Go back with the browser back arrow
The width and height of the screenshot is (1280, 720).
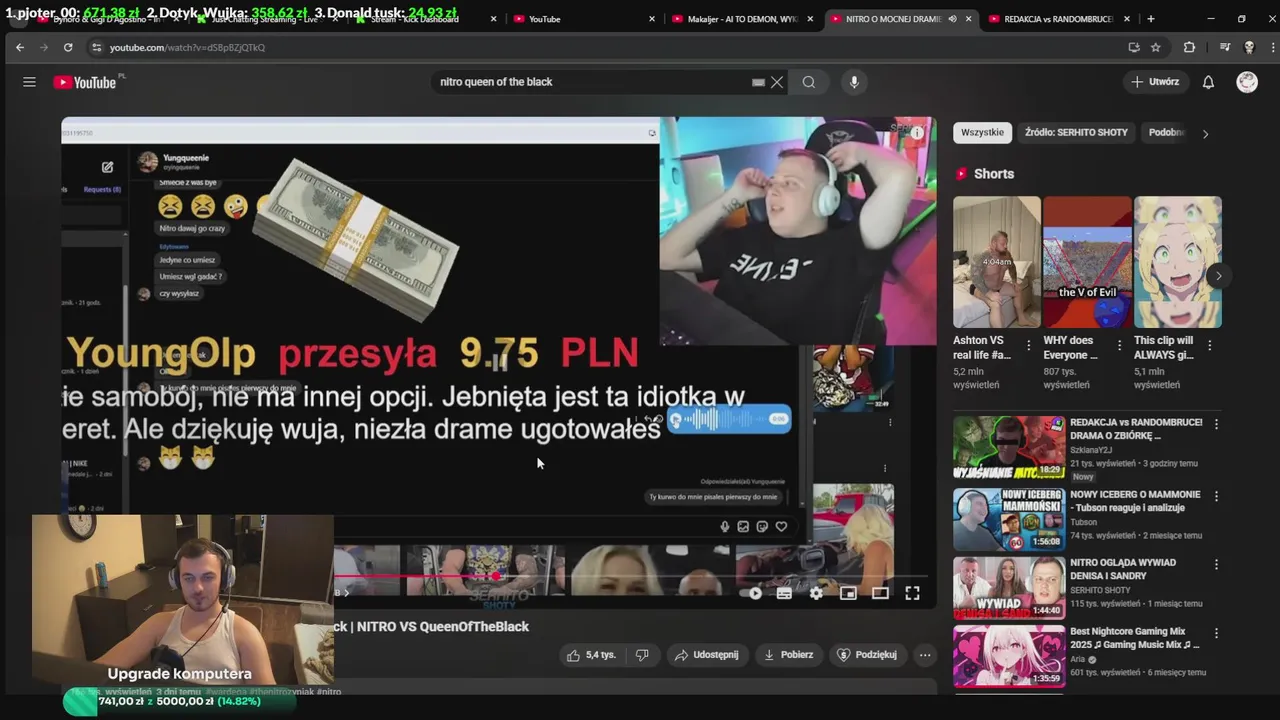(x=20, y=47)
